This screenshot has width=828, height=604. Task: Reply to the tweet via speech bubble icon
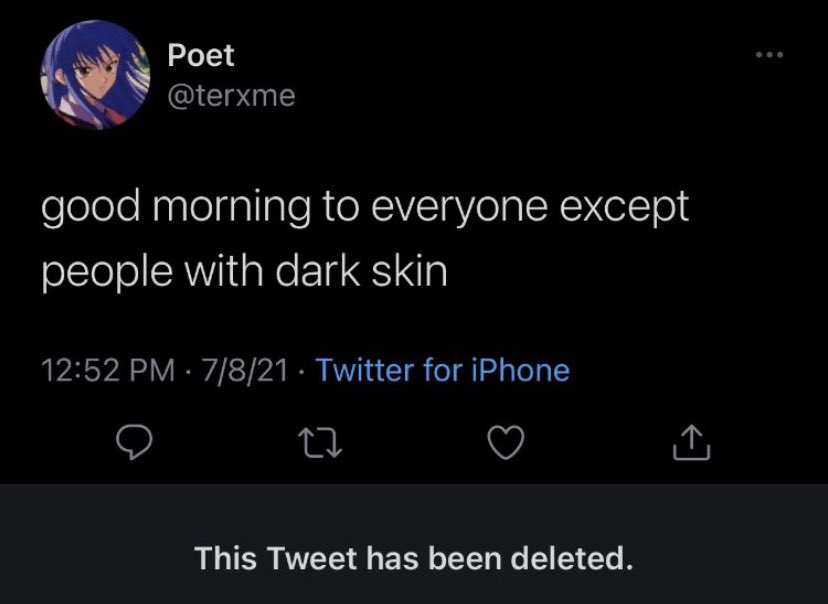click(135, 443)
